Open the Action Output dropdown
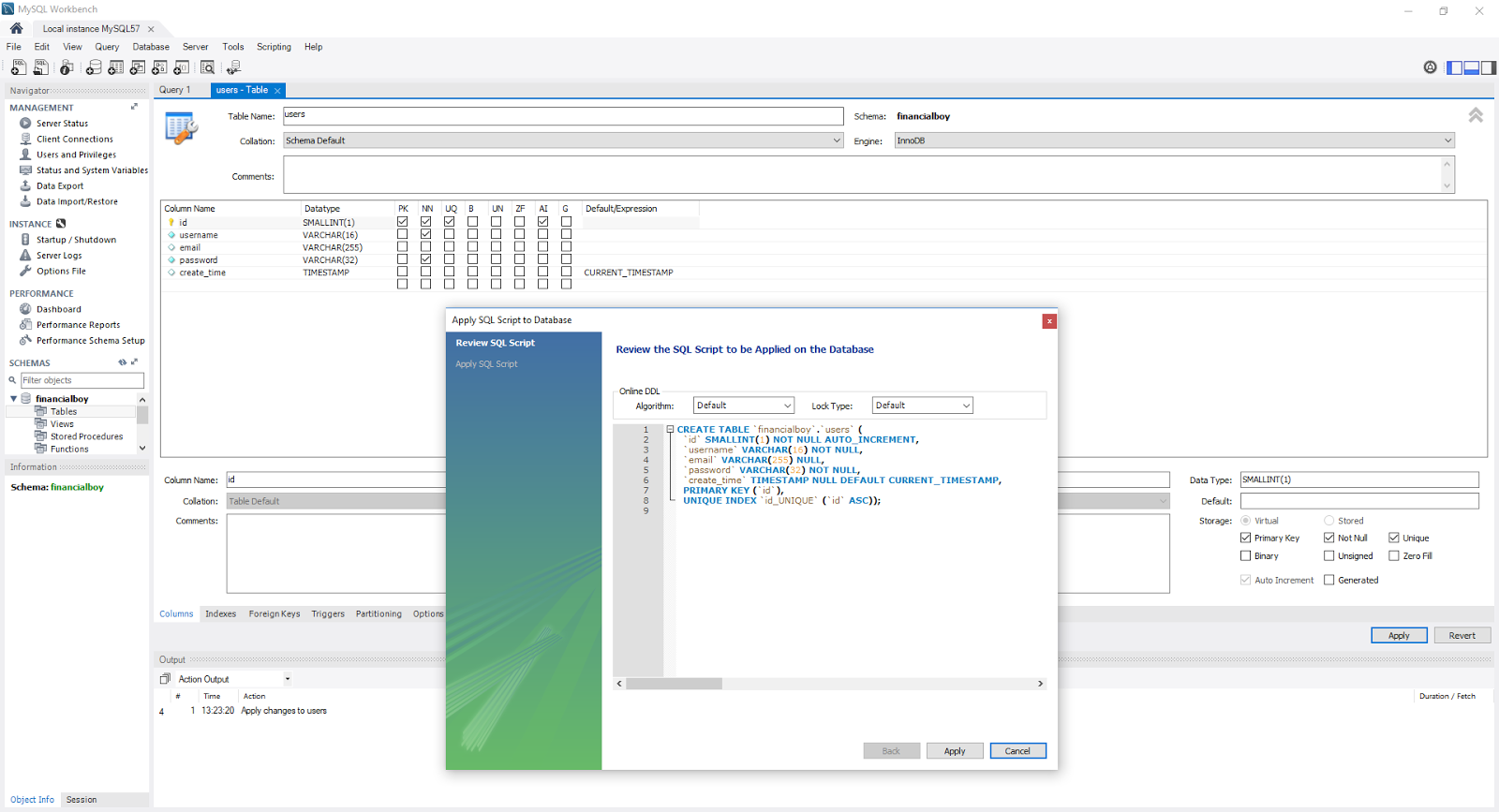This screenshot has width=1499, height=812. tap(234, 679)
